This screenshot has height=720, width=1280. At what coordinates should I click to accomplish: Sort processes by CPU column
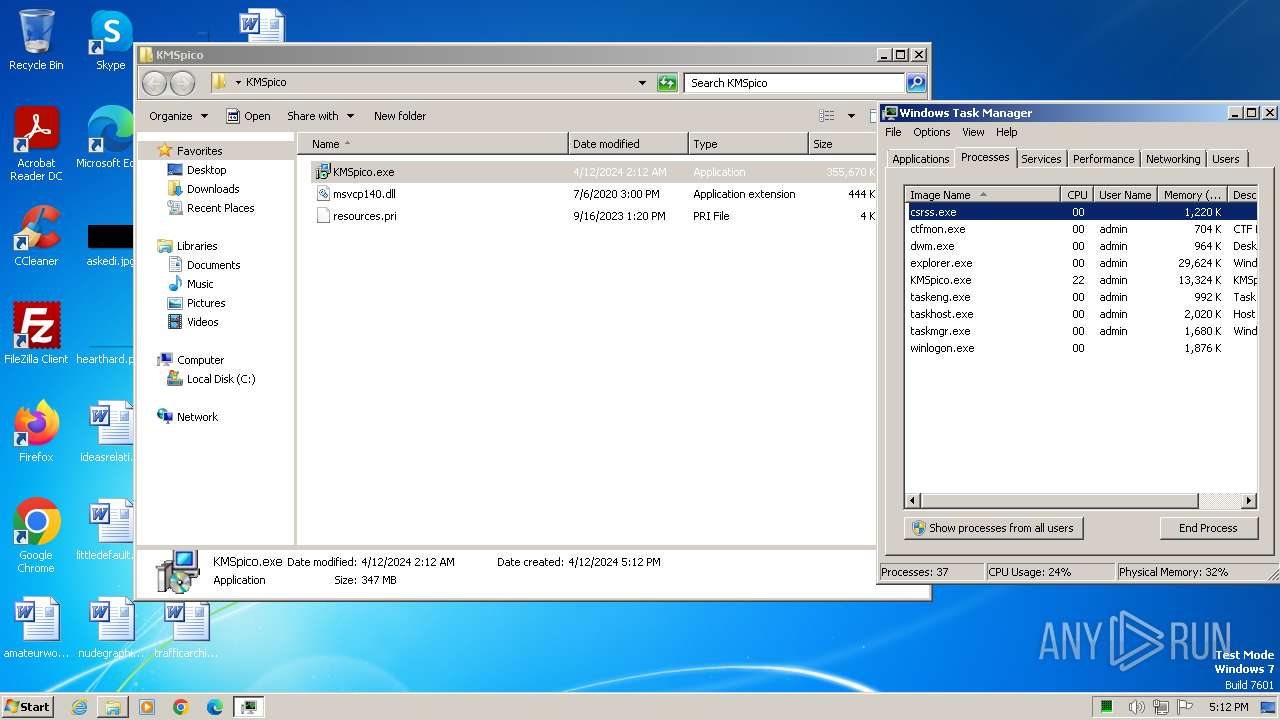tap(1076, 195)
